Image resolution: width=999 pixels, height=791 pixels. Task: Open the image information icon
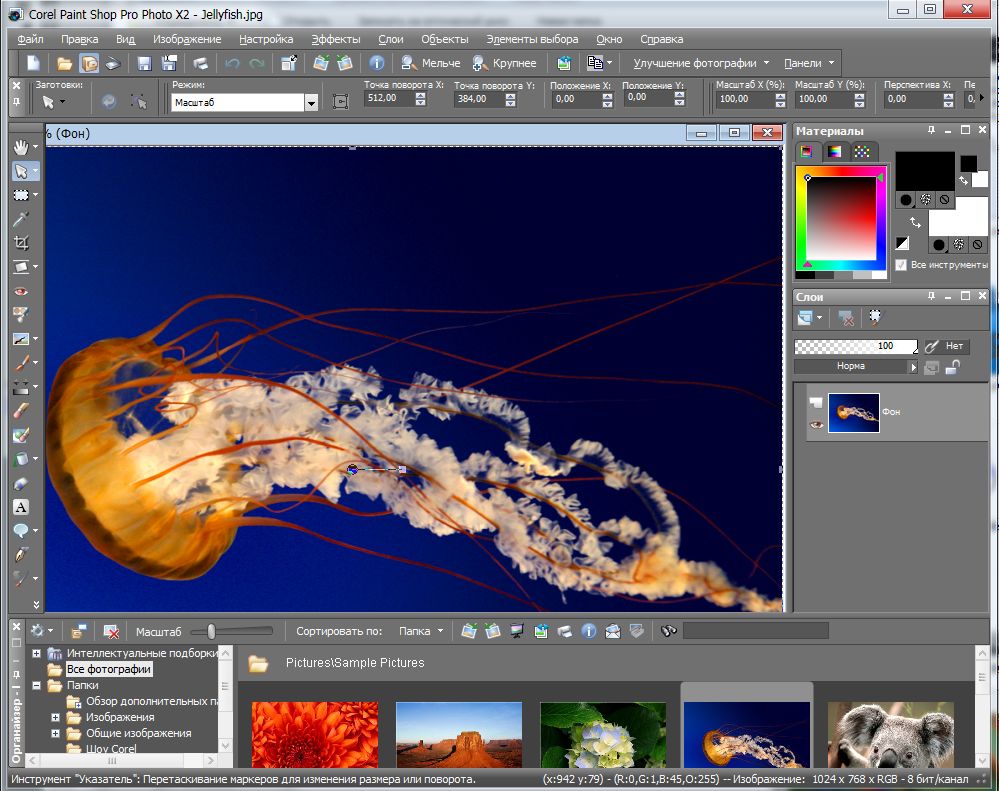coord(378,63)
